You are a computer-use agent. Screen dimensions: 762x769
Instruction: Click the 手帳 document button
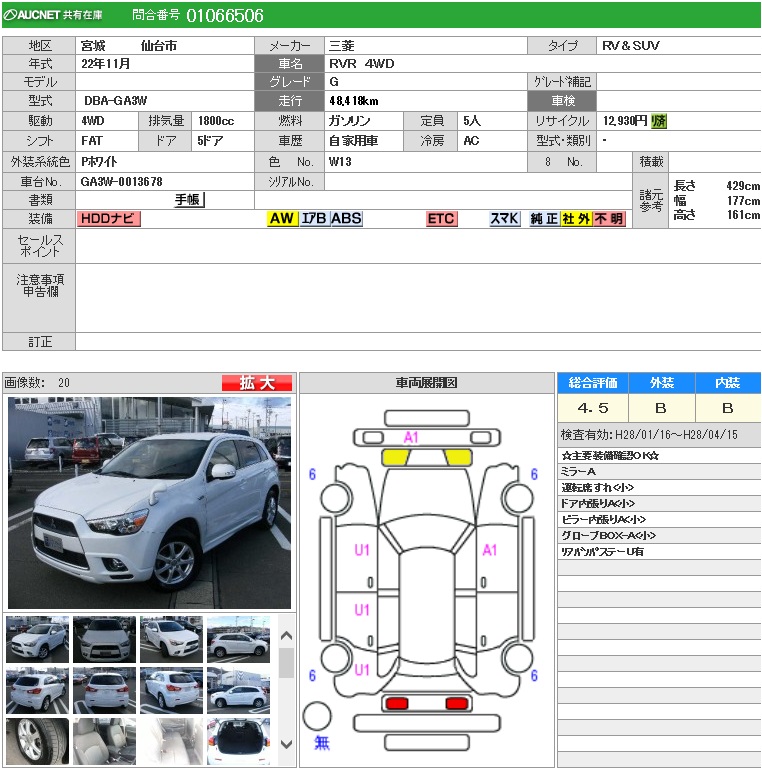coord(189,200)
